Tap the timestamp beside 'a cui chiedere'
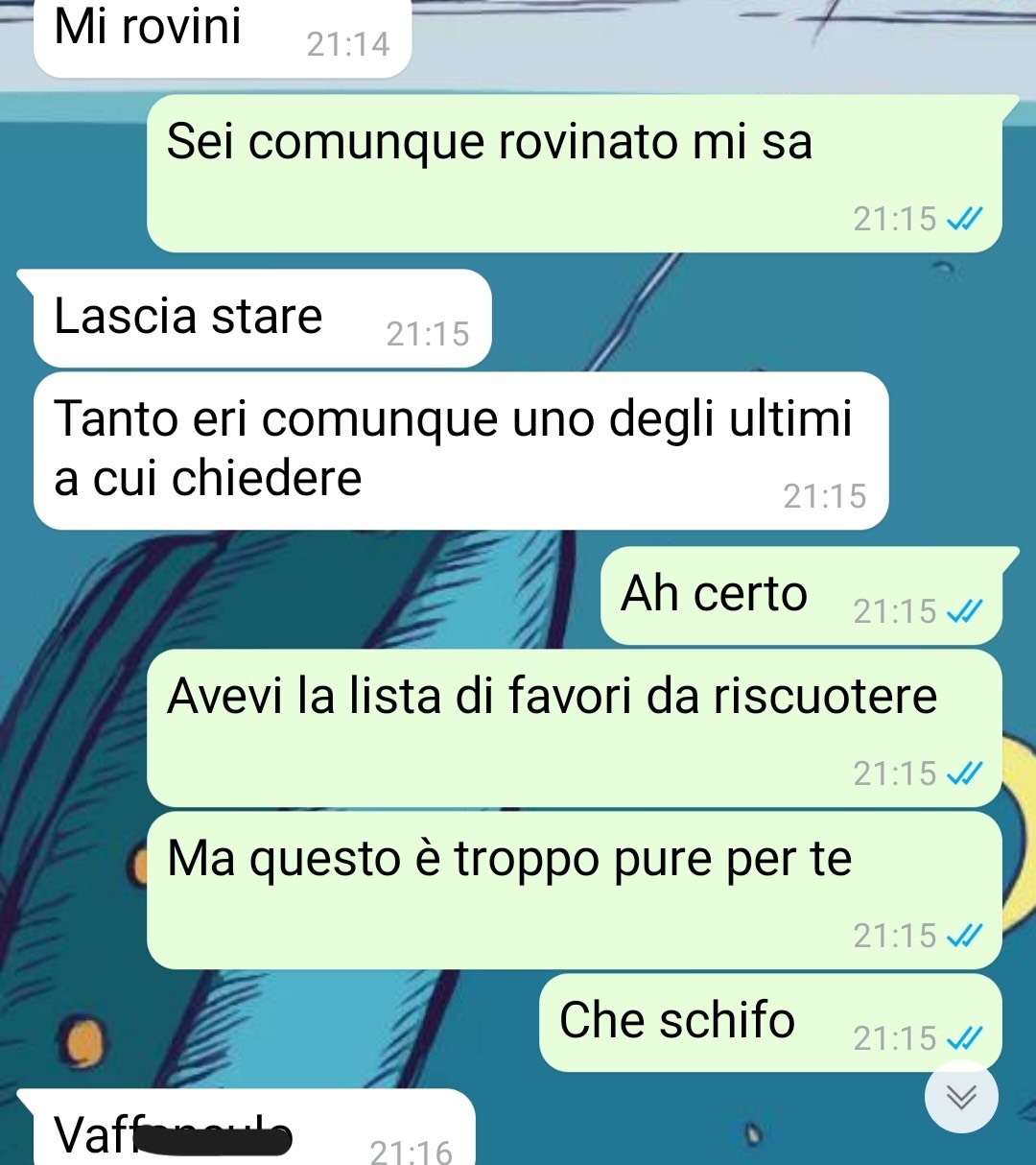This screenshot has height=1165, width=1036. tap(825, 496)
